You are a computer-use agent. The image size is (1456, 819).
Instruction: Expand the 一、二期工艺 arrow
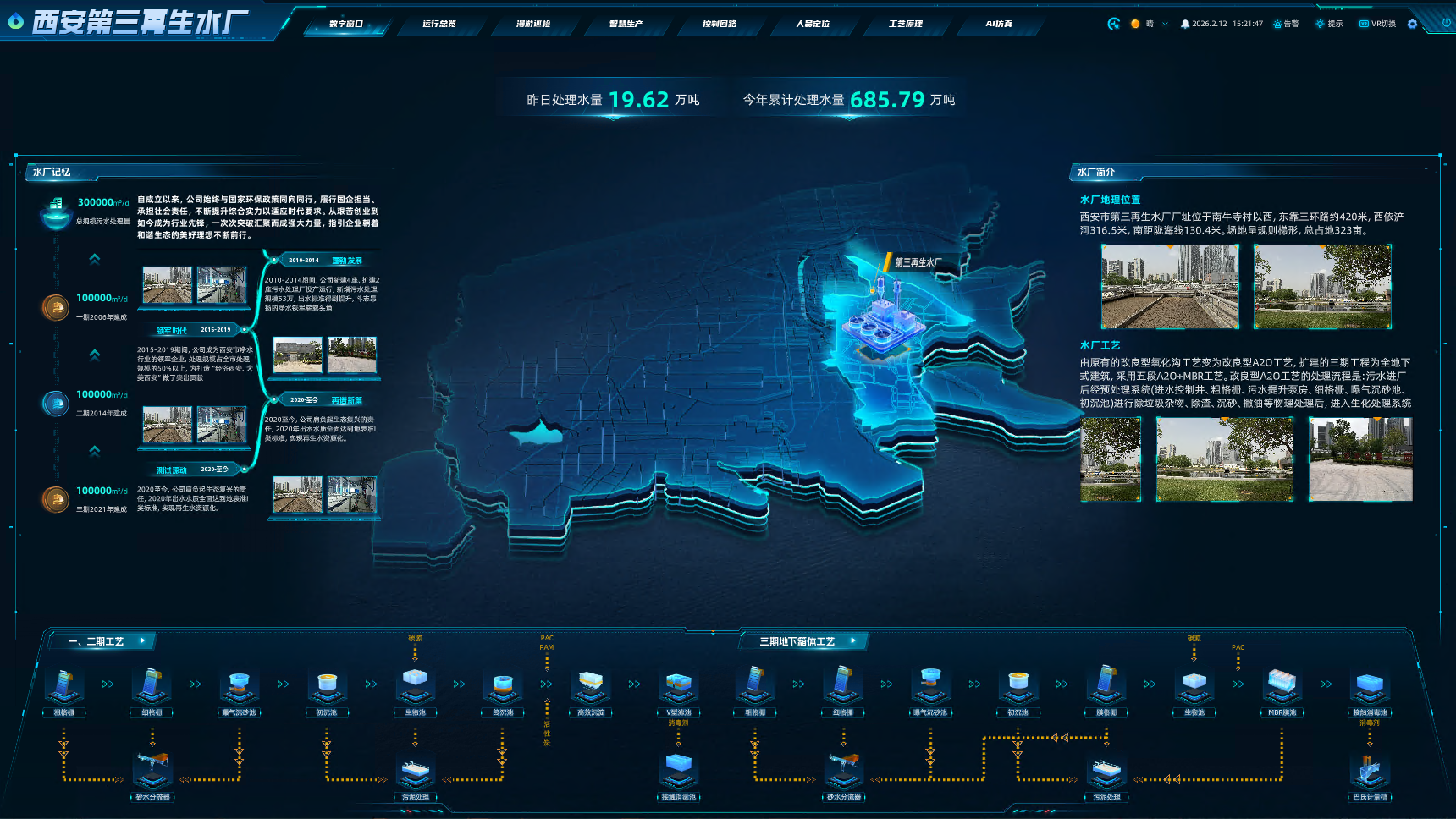point(142,640)
